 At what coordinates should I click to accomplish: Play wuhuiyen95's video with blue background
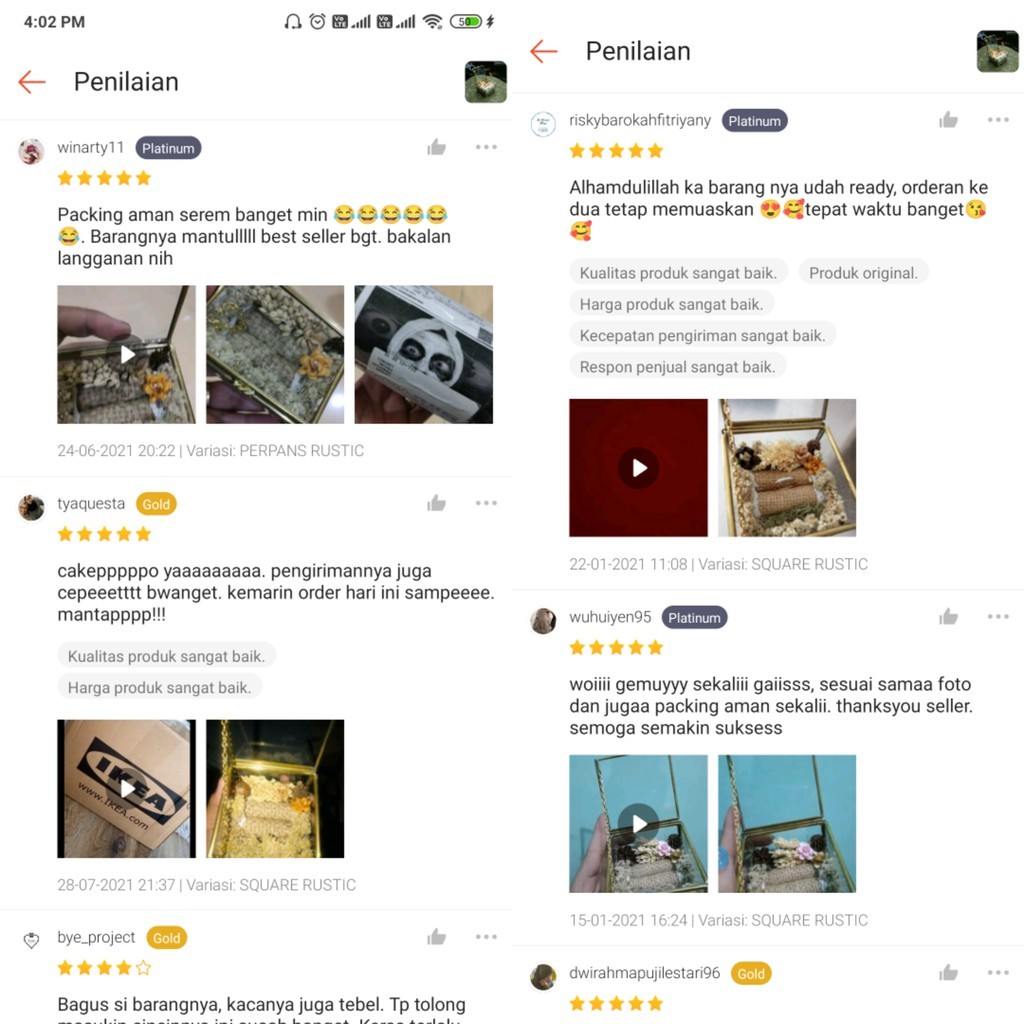click(638, 824)
